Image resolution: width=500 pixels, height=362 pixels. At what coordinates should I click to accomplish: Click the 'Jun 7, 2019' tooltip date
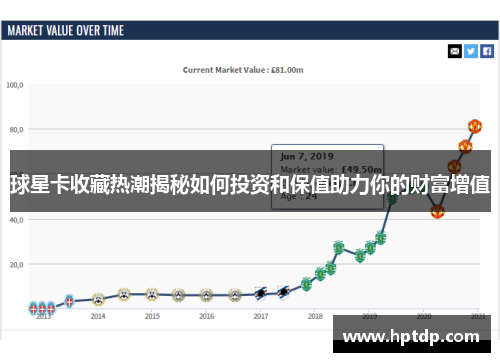click(x=307, y=156)
